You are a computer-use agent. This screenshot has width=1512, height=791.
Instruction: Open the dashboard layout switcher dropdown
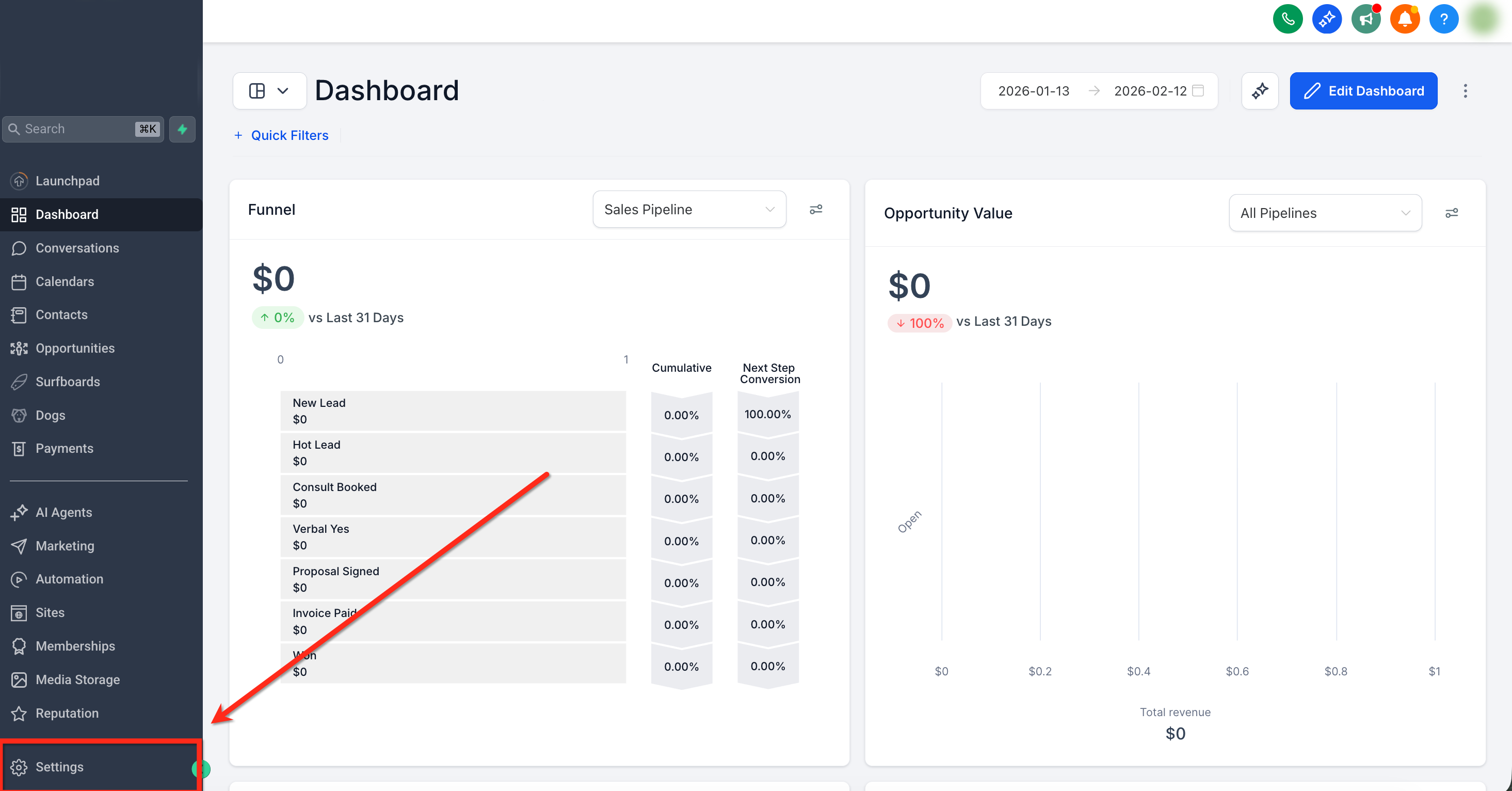pos(269,91)
